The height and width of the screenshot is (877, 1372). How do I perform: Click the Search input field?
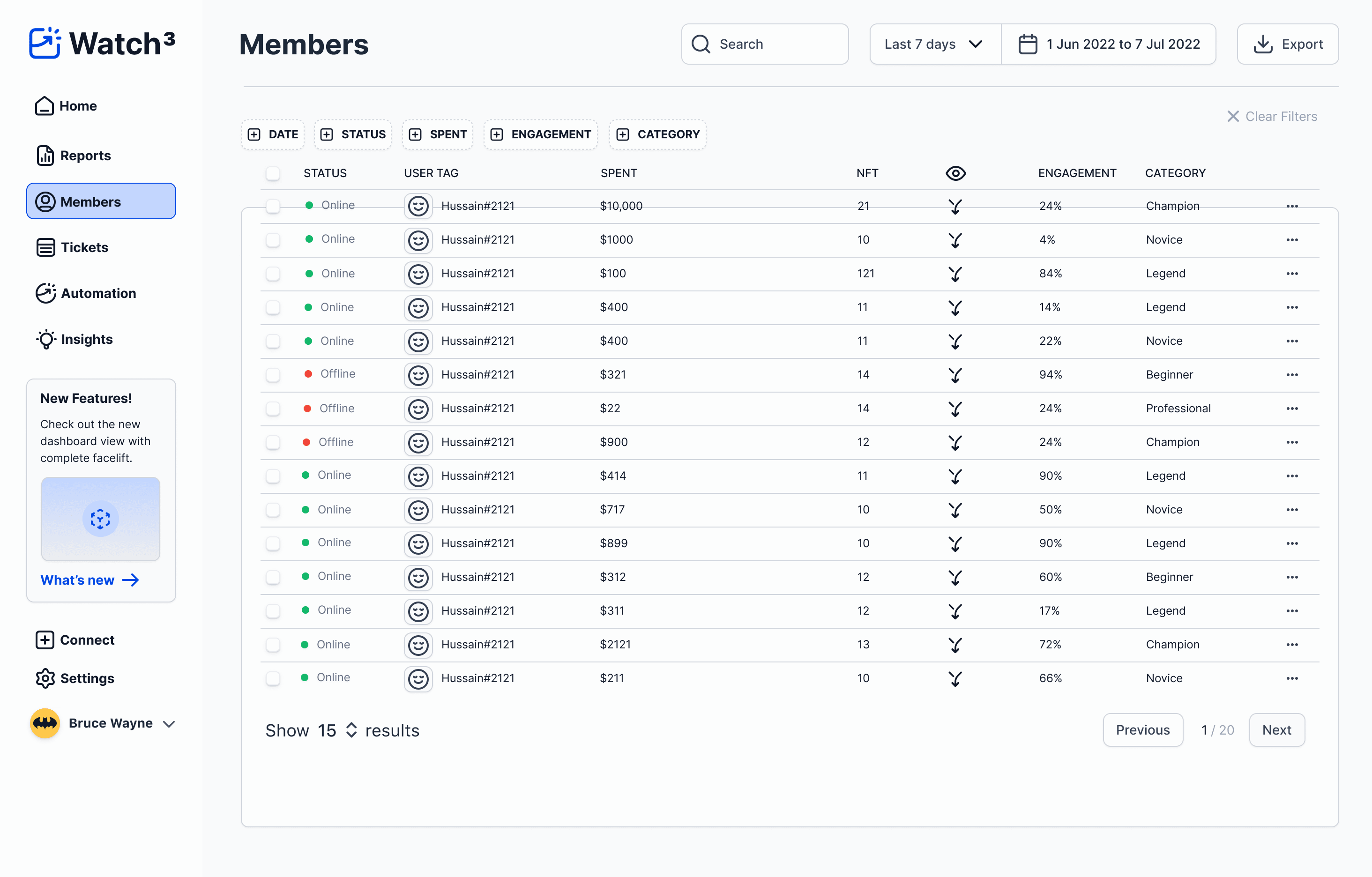click(765, 44)
